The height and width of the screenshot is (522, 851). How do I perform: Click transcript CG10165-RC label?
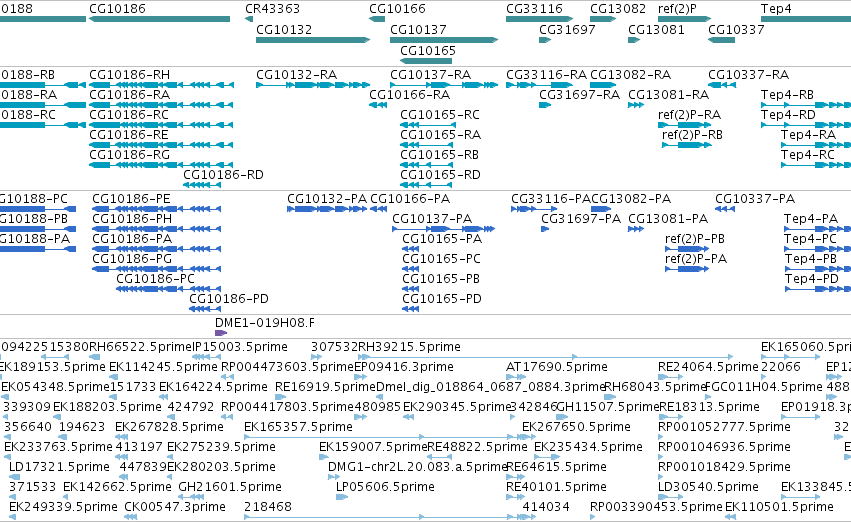[440, 114]
